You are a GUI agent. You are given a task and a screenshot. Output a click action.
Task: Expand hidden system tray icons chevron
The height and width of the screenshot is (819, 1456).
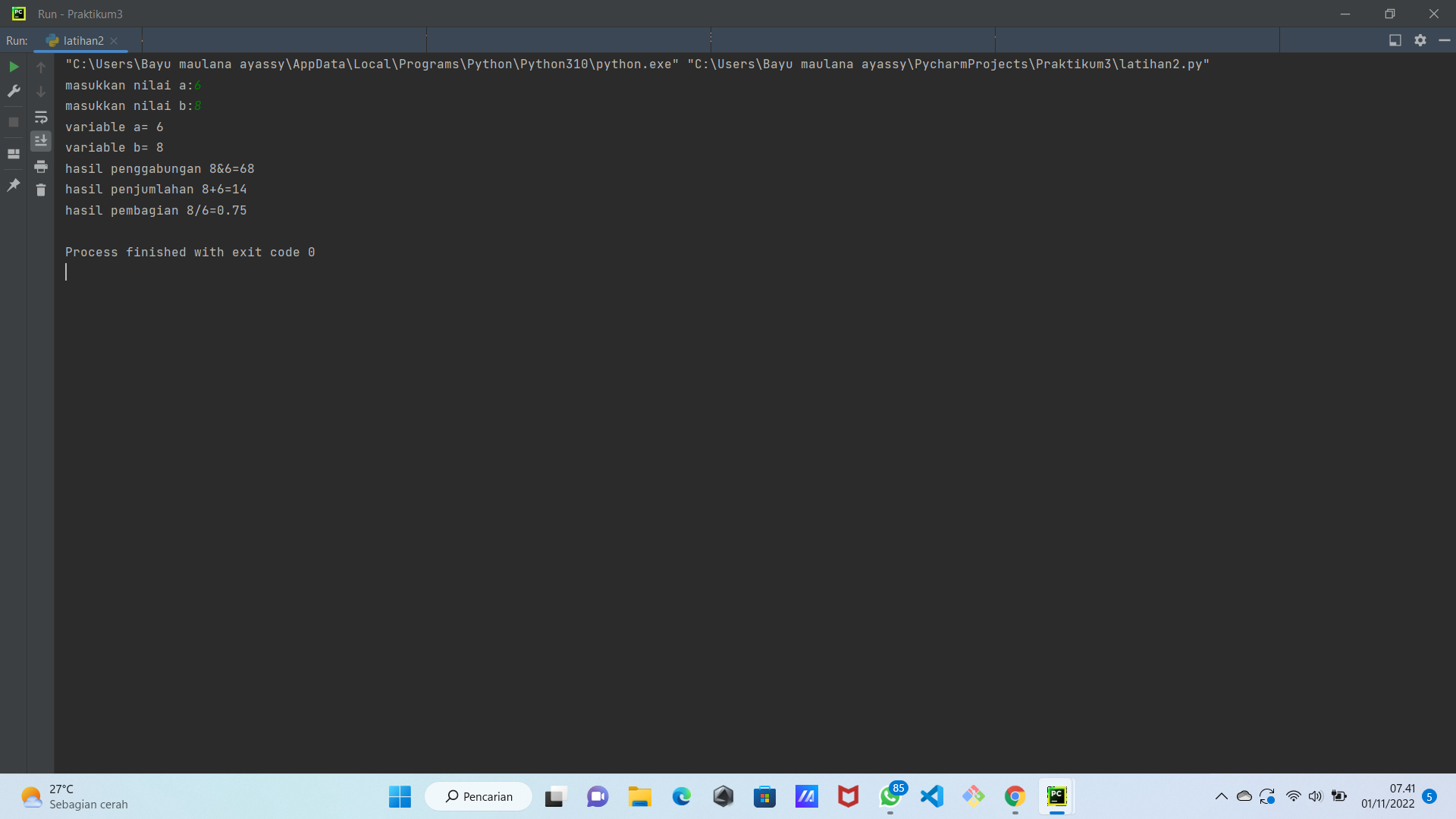[1221, 796]
